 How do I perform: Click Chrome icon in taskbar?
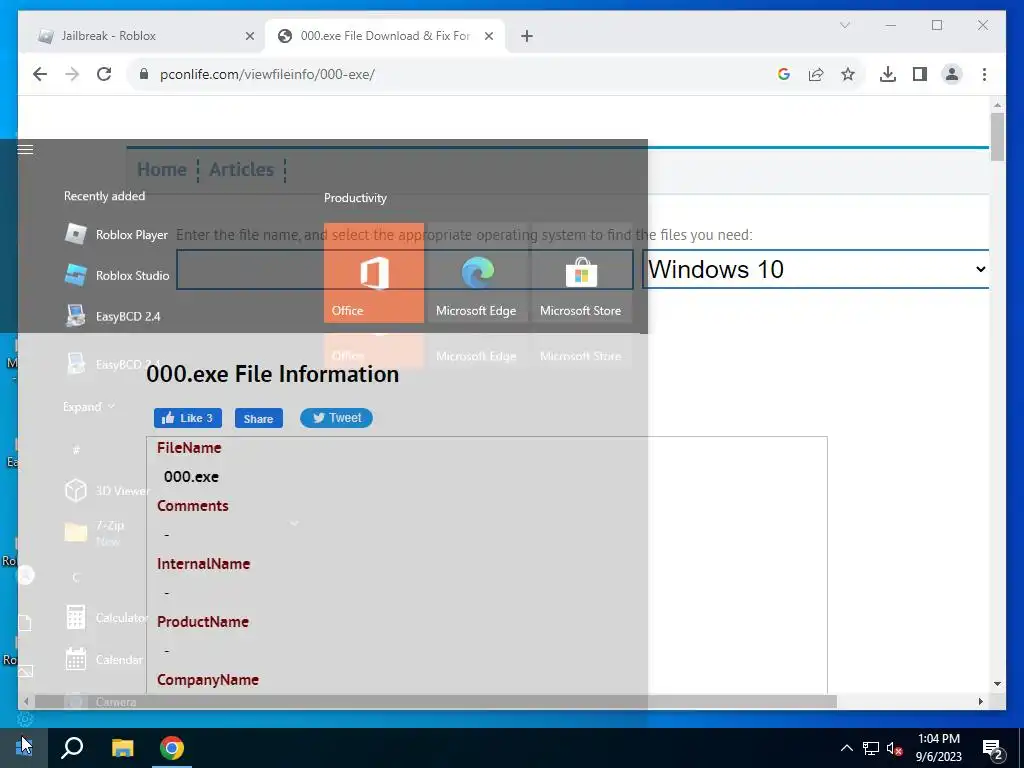pyautogui.click(x=172, y=748)
